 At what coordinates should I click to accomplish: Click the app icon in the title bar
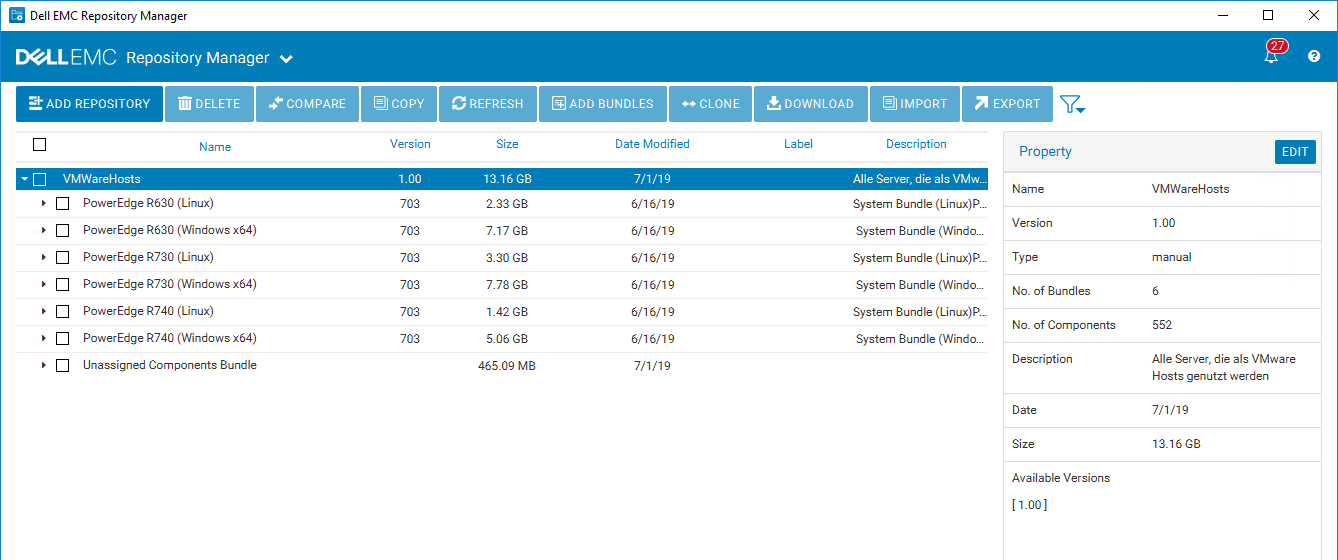click(16, 16)
